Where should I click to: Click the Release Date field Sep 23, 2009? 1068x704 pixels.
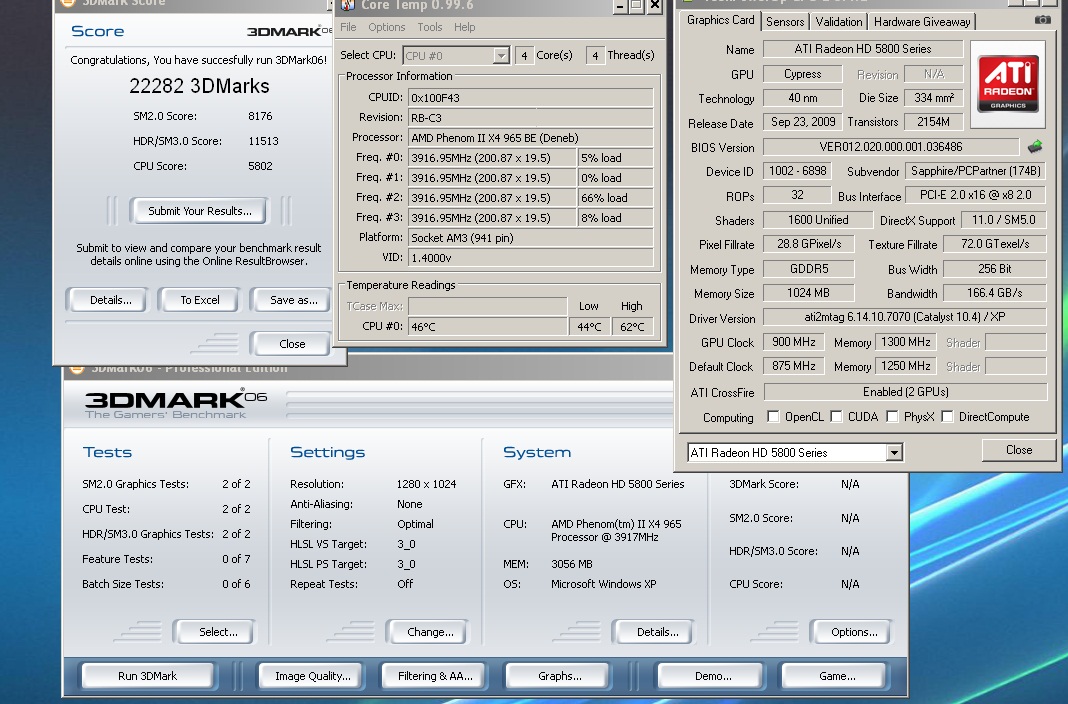click(802, 123)
